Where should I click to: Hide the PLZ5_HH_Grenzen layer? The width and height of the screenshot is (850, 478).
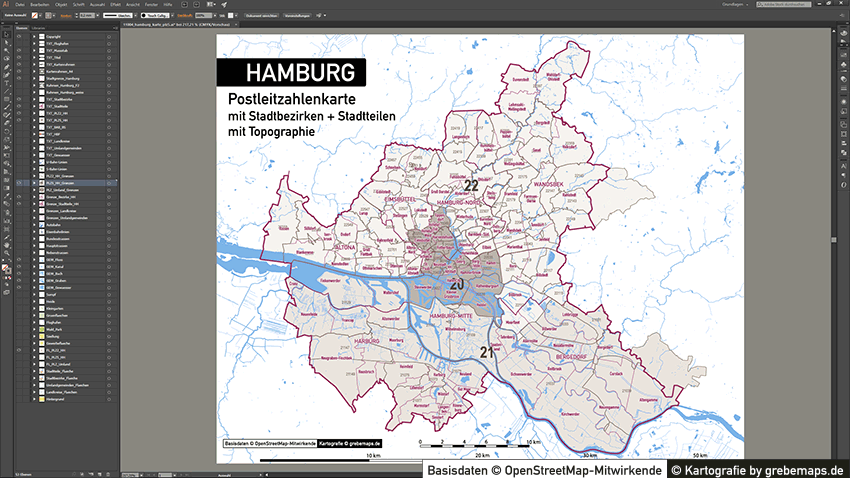[x=19, y=183]
